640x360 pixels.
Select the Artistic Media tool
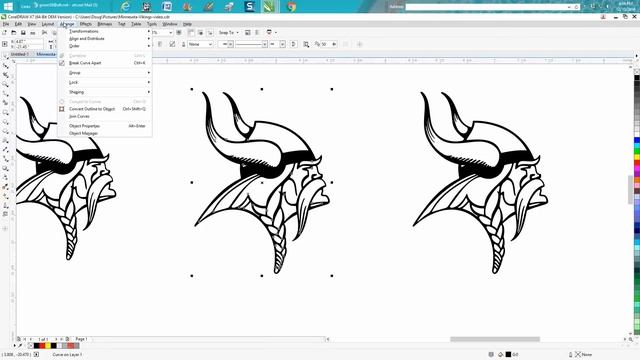pos(5,103)
